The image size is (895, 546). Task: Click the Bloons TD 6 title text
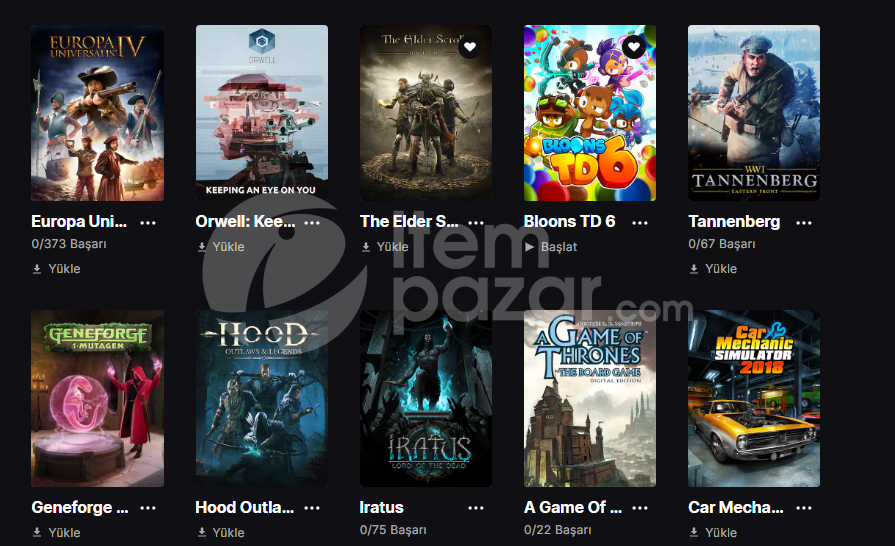[570, 221]
